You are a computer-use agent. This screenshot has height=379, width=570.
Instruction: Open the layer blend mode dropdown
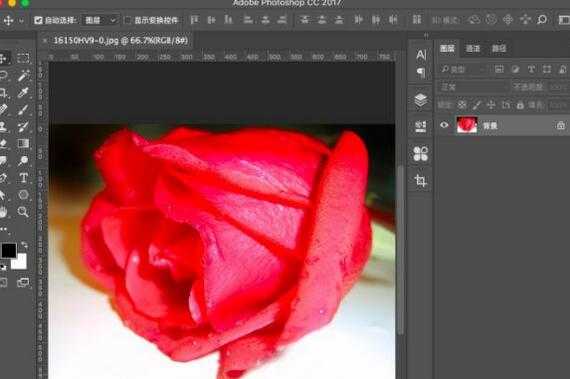tap(473, 87)
